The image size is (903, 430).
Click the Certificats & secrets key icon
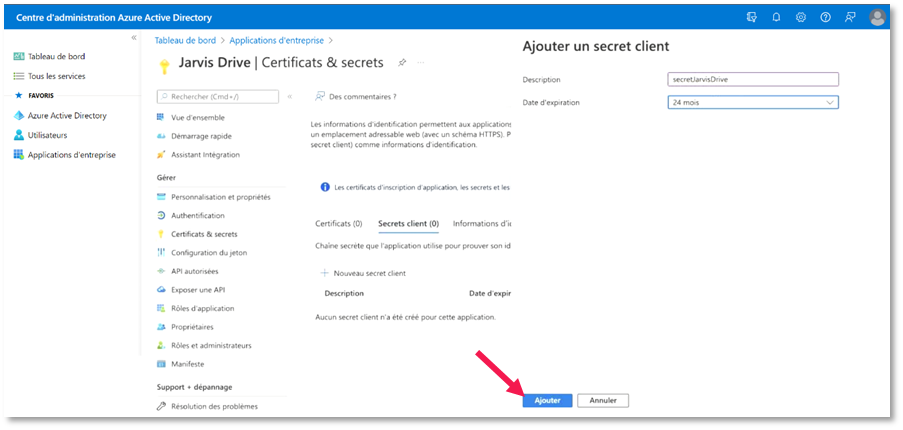pyautogui.click(x=161, y=234)
